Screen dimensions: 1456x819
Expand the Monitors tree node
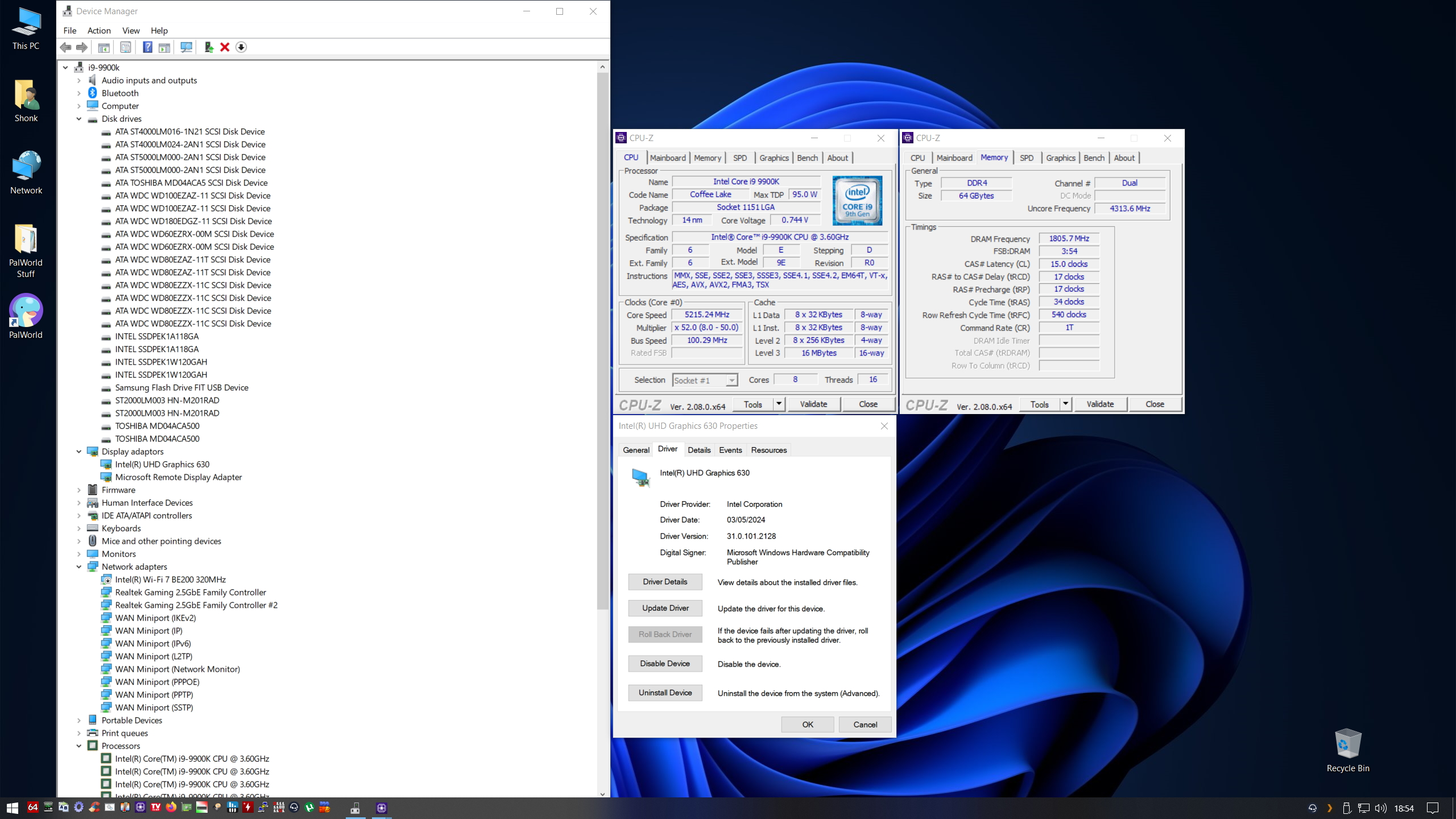pos(79,554)
